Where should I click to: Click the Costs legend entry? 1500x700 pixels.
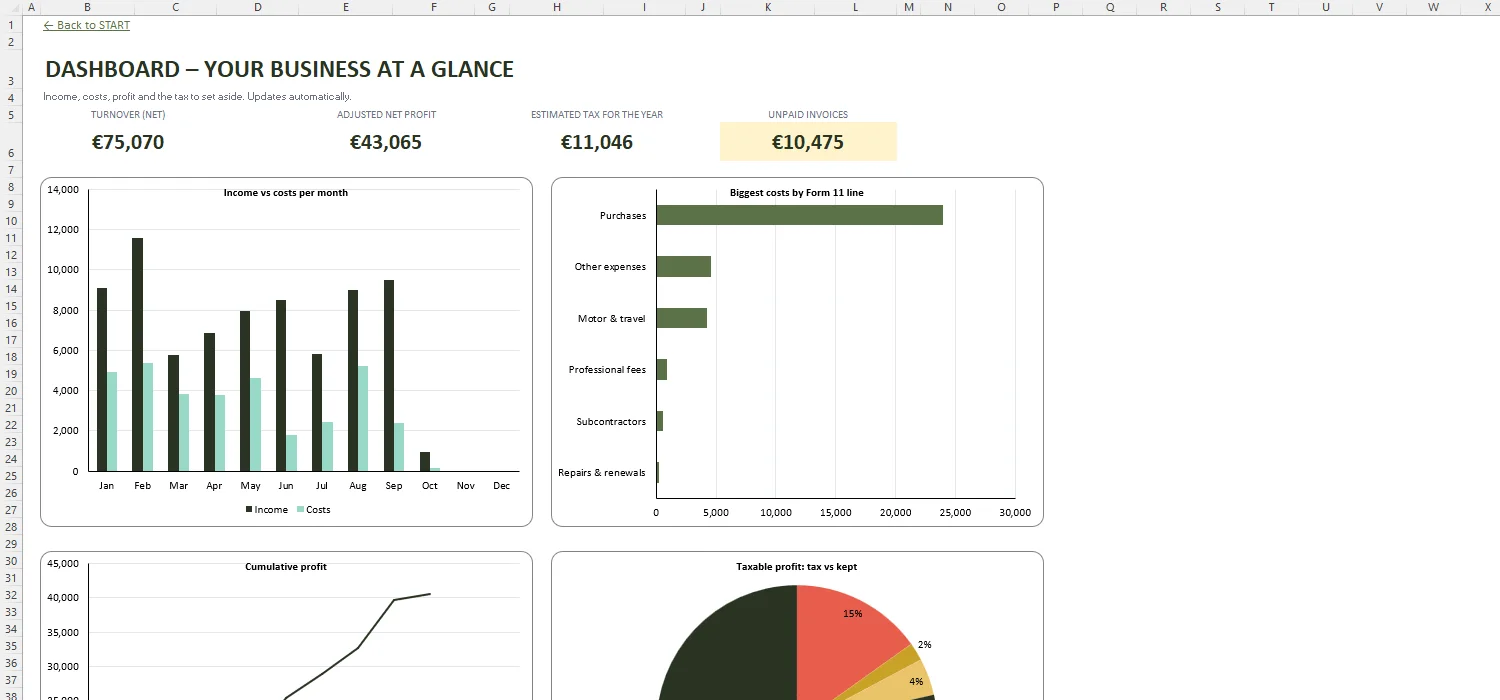point(313,509)
